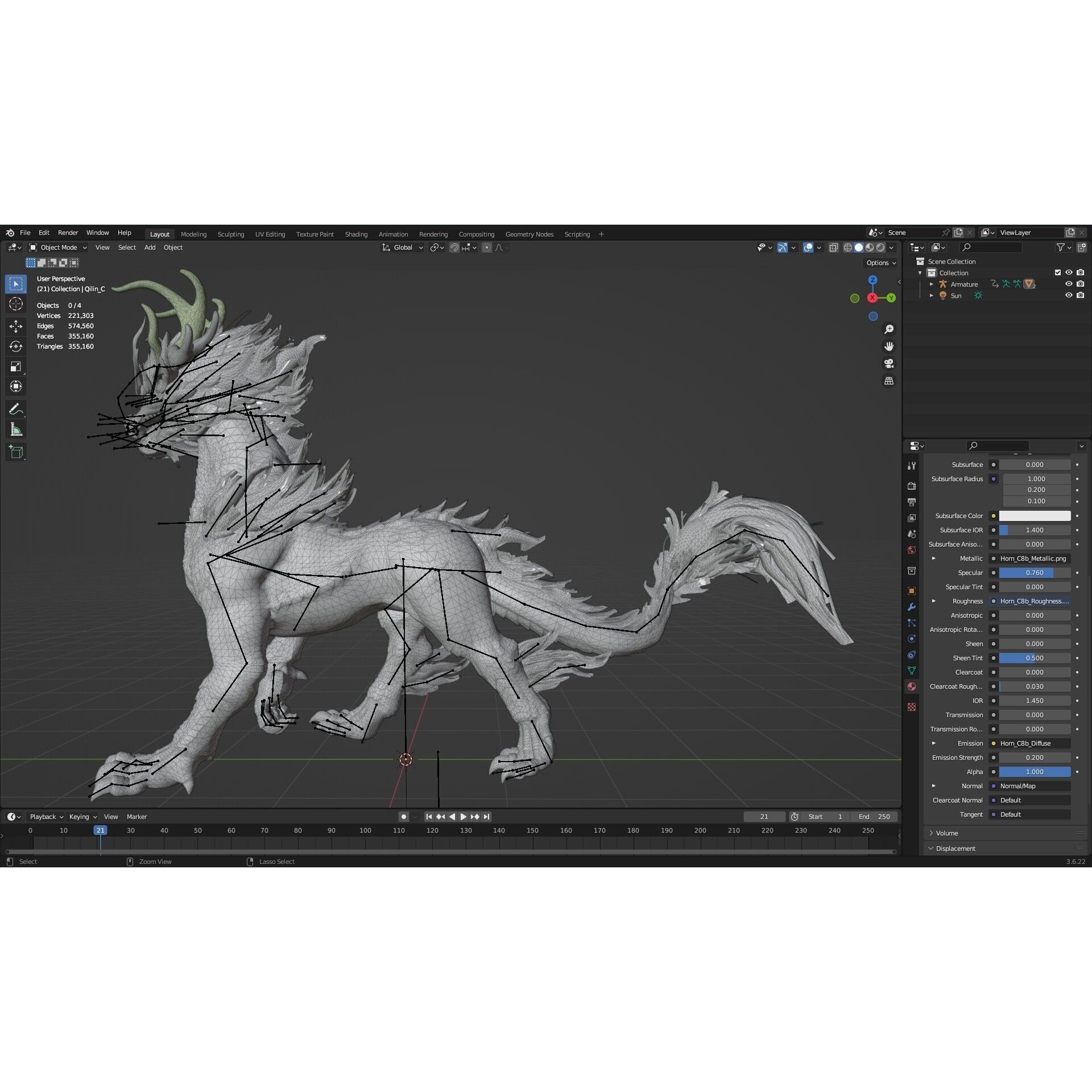
Task: Open the Render Properties tab
Action: [x=912, y=486]
